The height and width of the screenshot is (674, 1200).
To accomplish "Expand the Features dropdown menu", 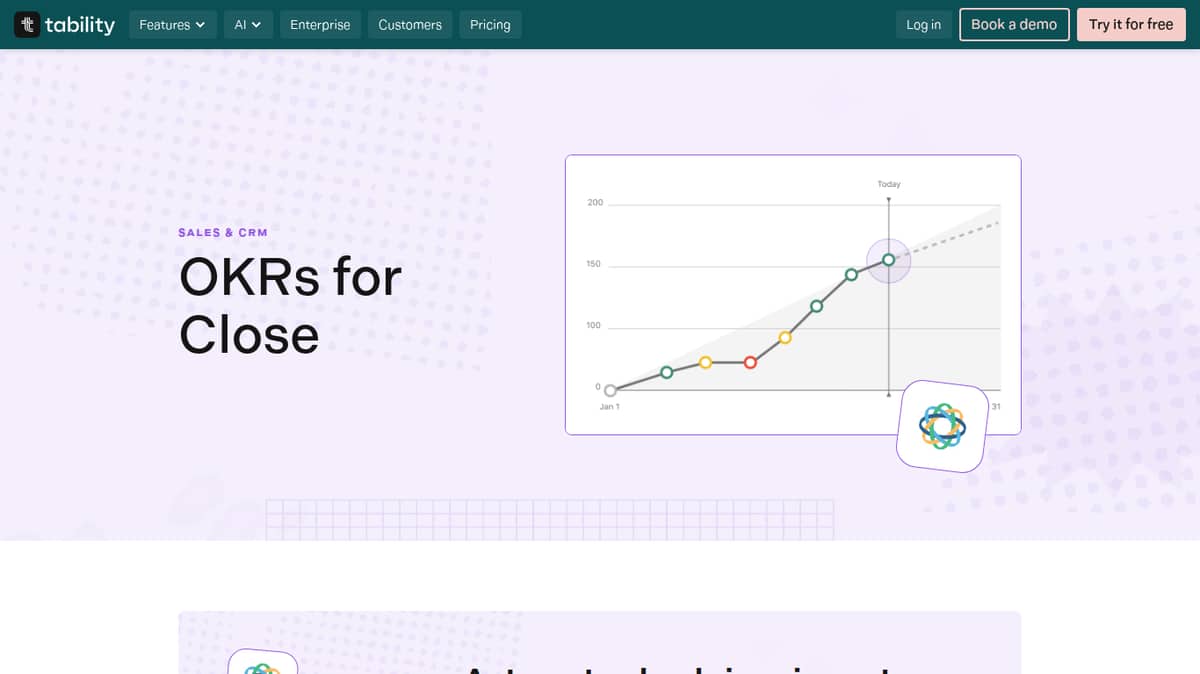I will (172, 25).
